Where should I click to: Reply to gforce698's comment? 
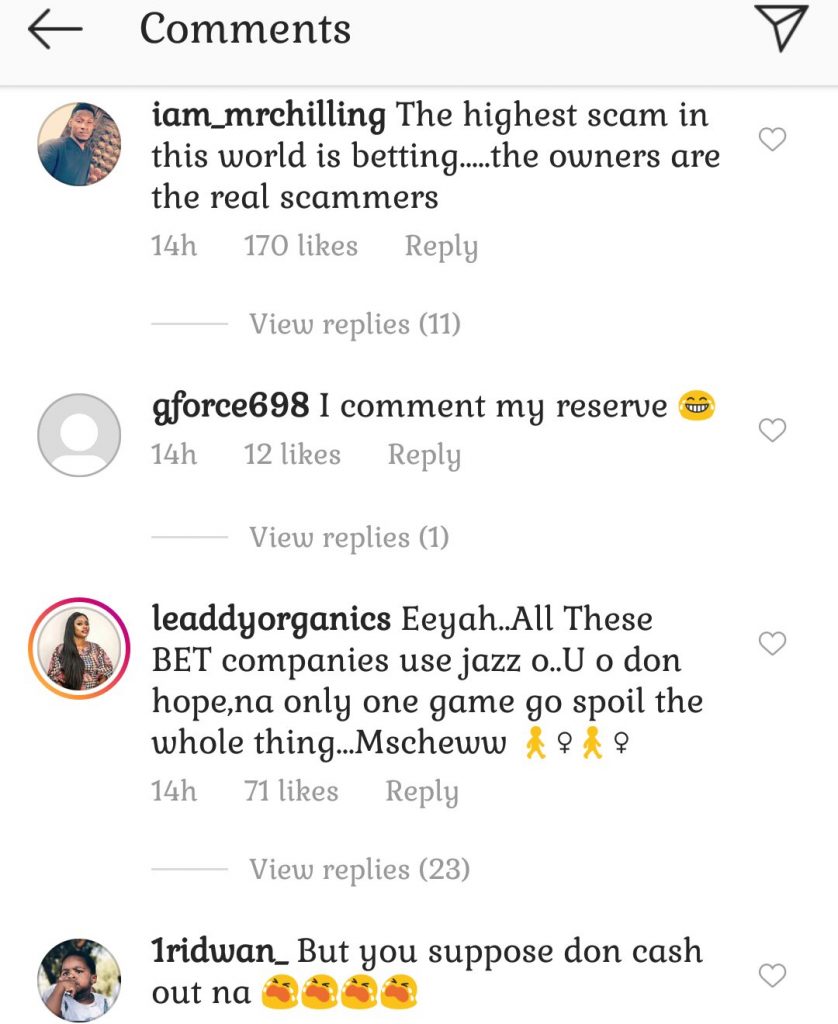coord(424,455)
